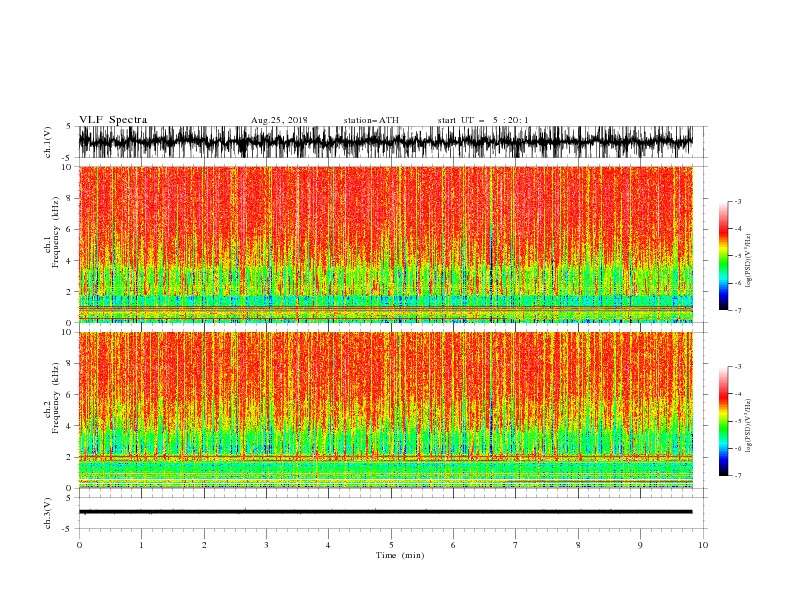Click the "7" tick on the time axis
Image resolution: width=792 pixels, height=612 pixels.
516,545
